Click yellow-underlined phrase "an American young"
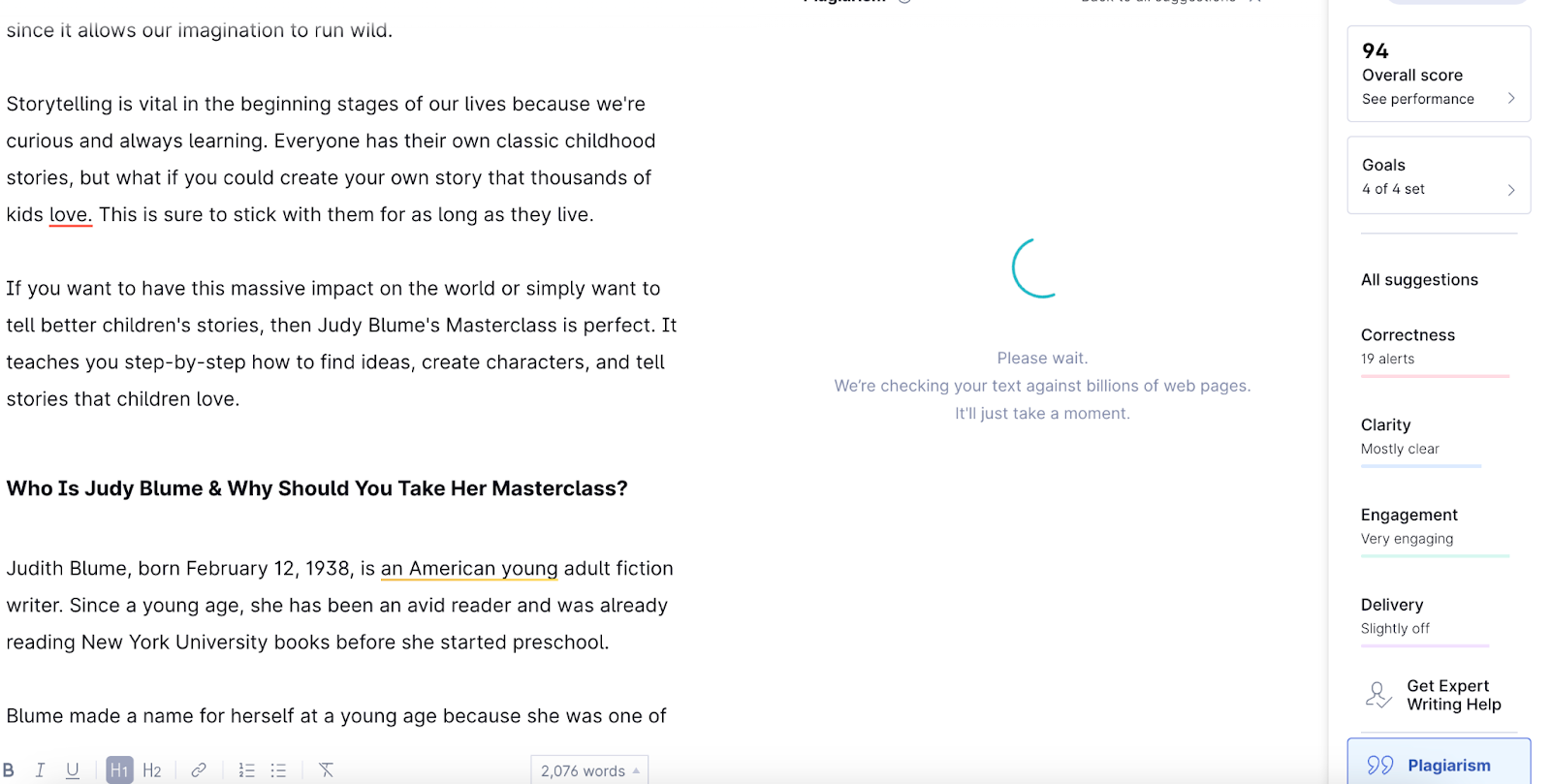 469,569
